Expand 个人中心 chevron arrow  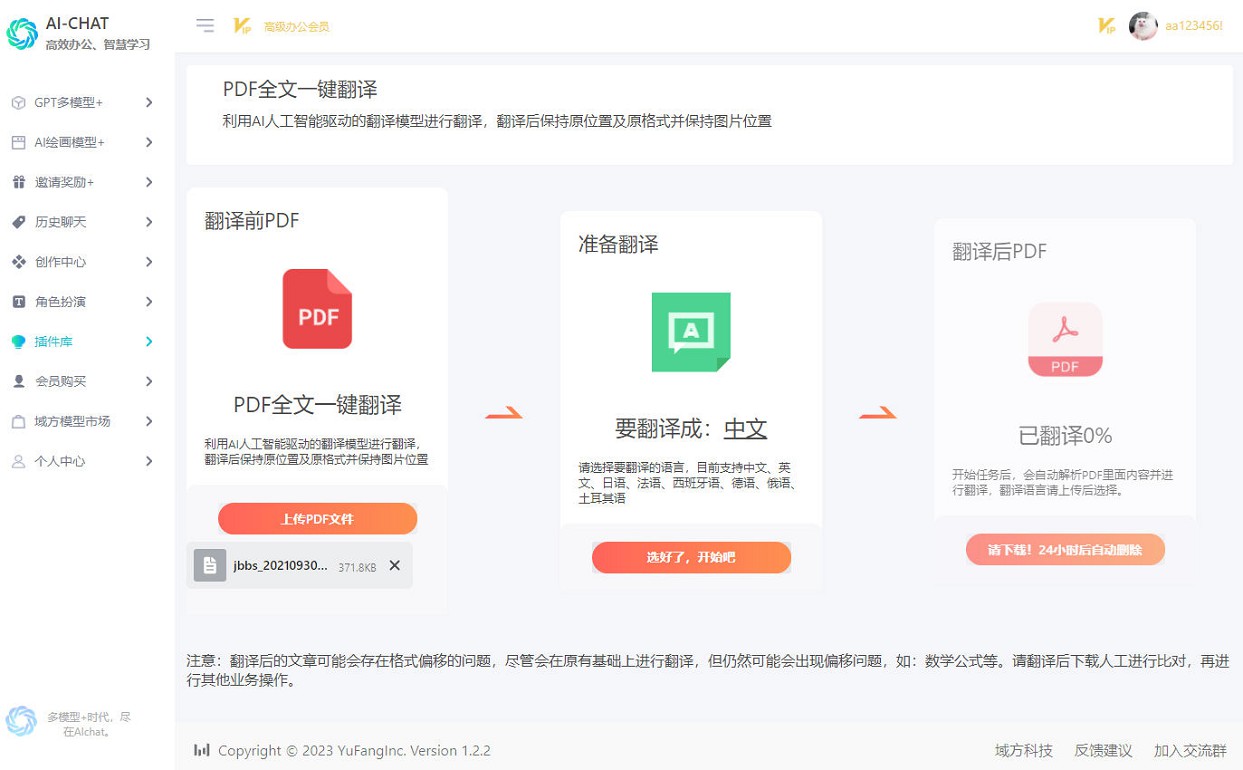149,461
